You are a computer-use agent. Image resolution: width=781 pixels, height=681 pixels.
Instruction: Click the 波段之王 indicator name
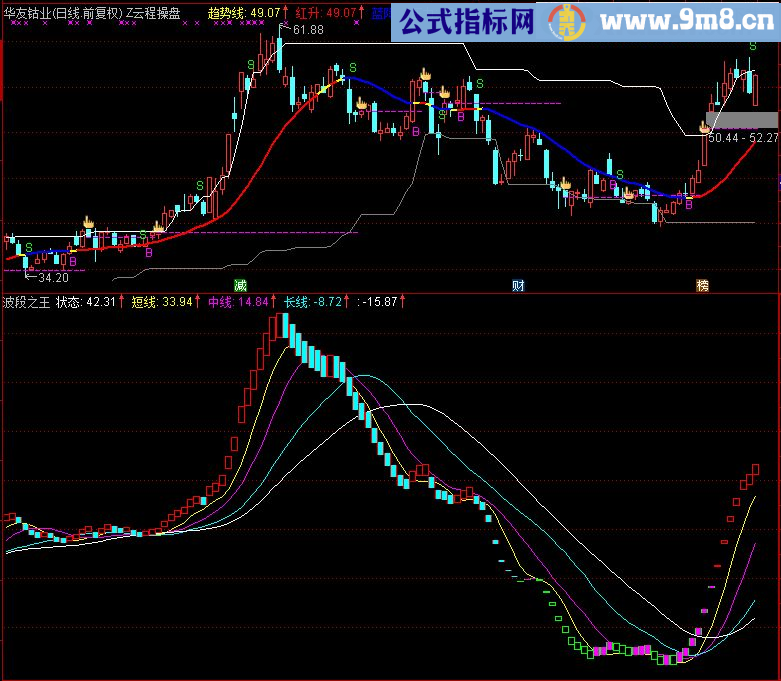[x=27, y=302]
